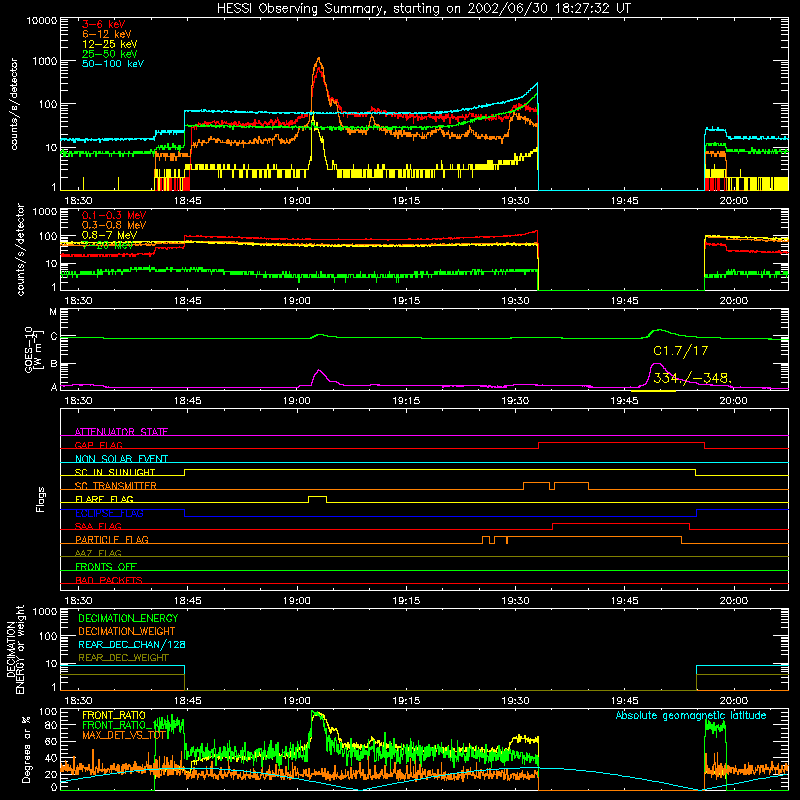Click the Degrees or % axis label
The height and width of the screenshot is (800, 800).
(x=26, y=750)
